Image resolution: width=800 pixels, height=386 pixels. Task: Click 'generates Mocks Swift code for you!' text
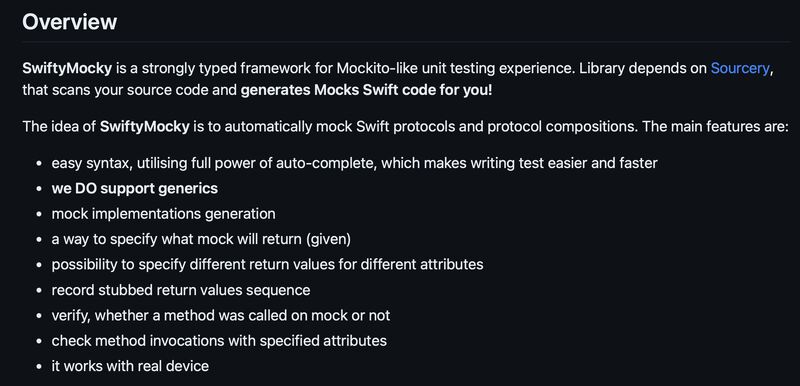point(366,91)
